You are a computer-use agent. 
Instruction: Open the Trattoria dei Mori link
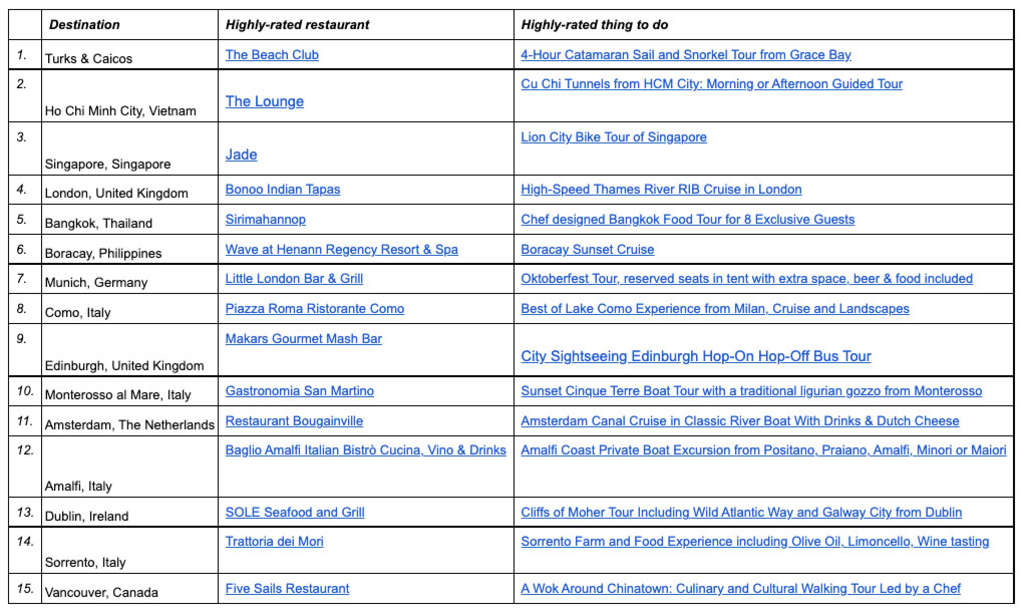tap(274, 542)
